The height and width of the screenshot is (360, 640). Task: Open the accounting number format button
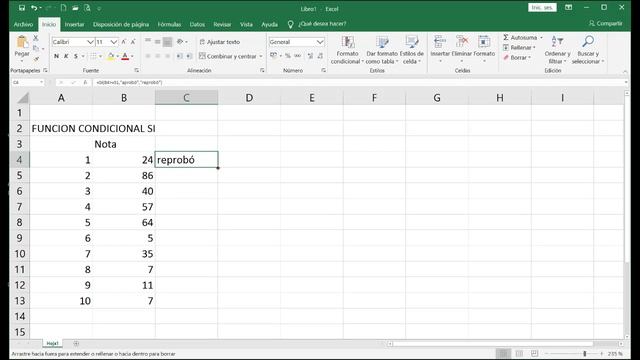[x=273, y=56]
